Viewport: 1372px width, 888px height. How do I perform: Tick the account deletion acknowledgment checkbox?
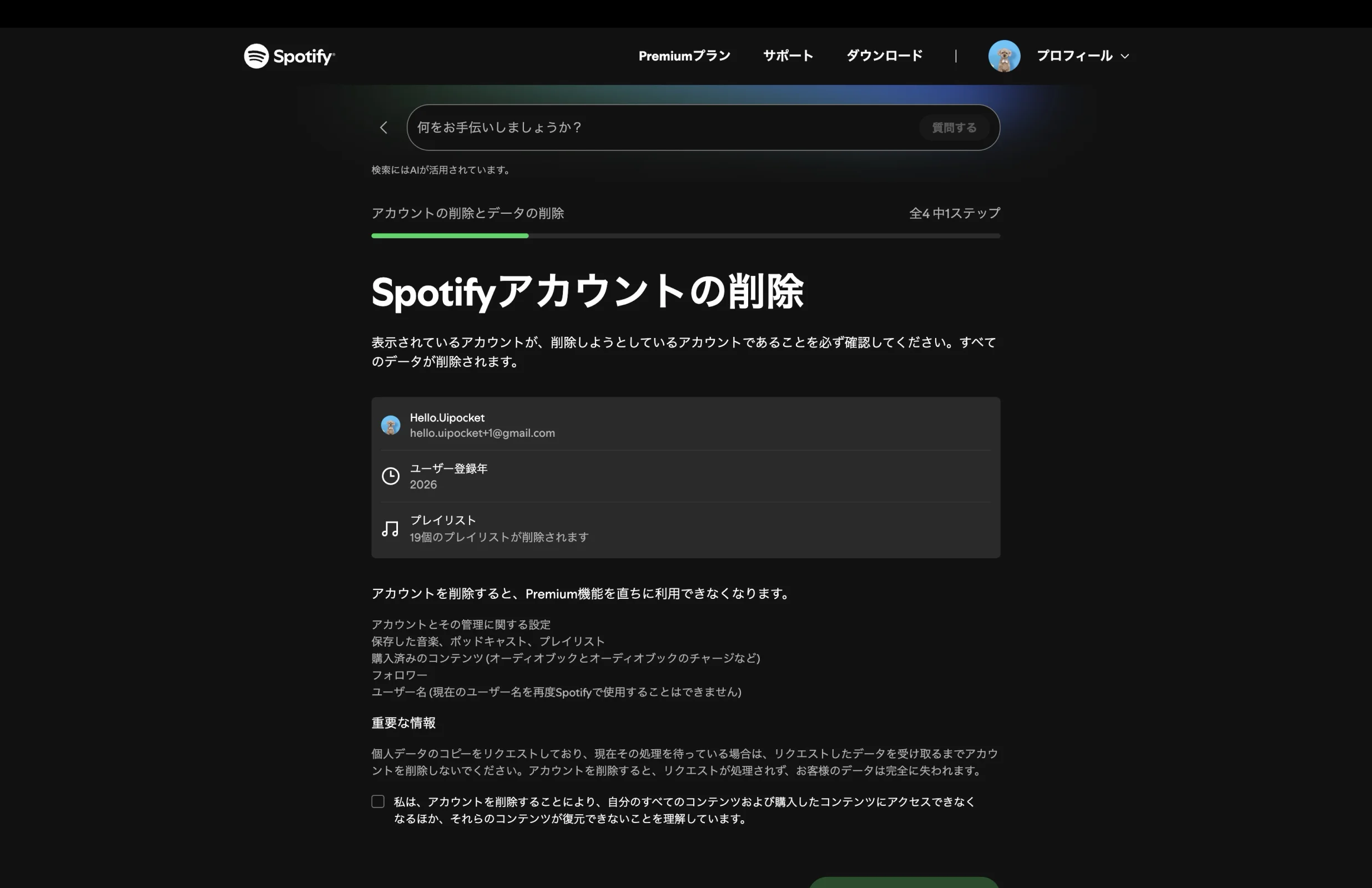[x=377, y=801]
